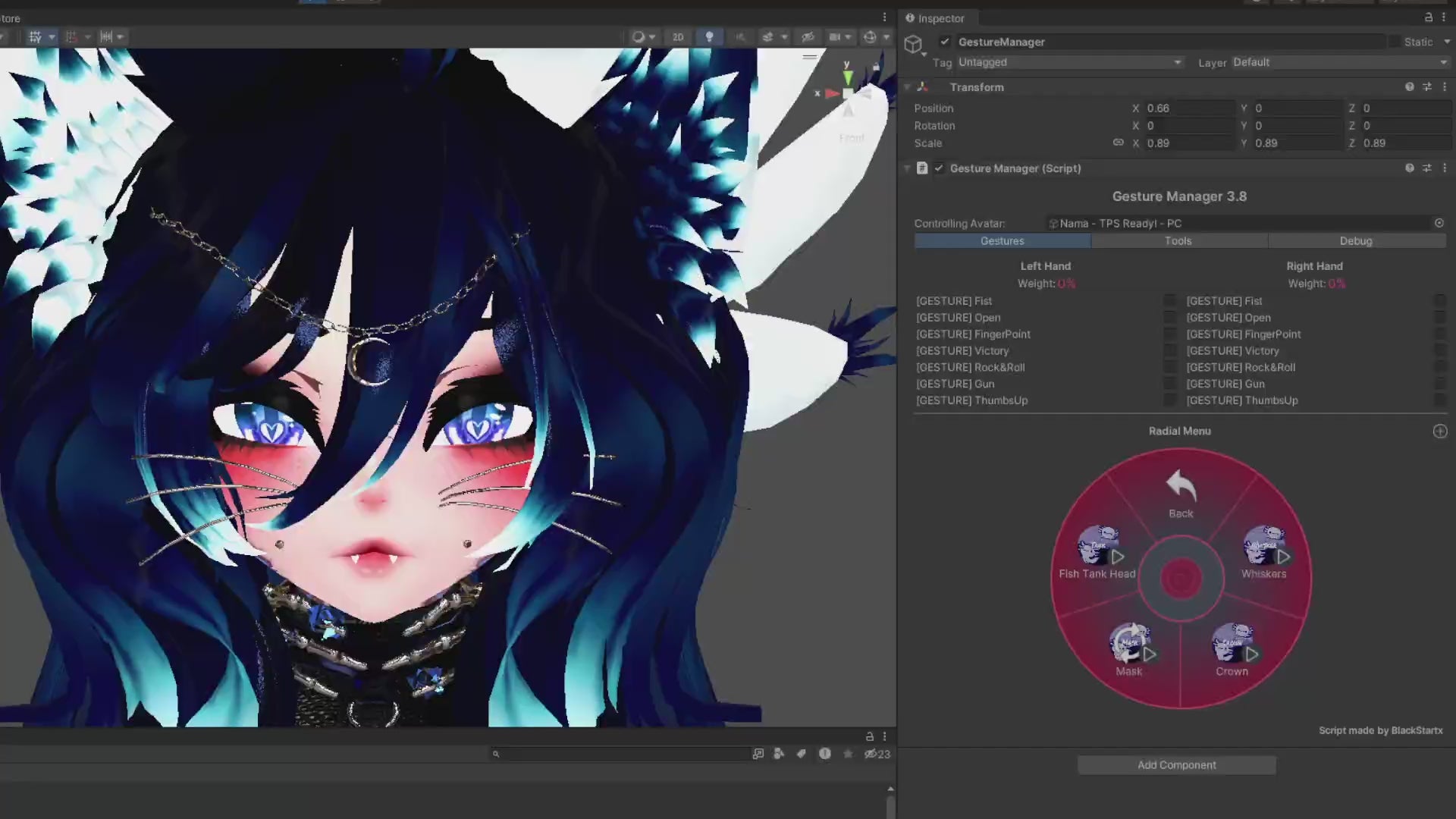Open Scene camera settings icon

835,36
